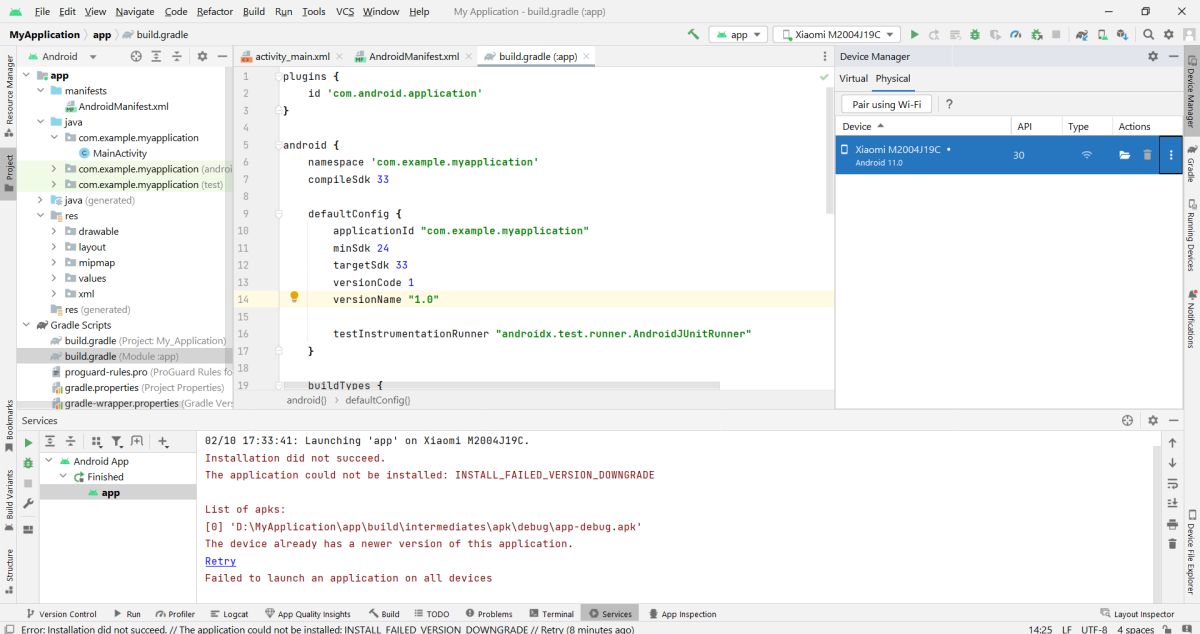Open Device Manager panel settings gear
1200x634 pixels.
tap(1152, 57)
